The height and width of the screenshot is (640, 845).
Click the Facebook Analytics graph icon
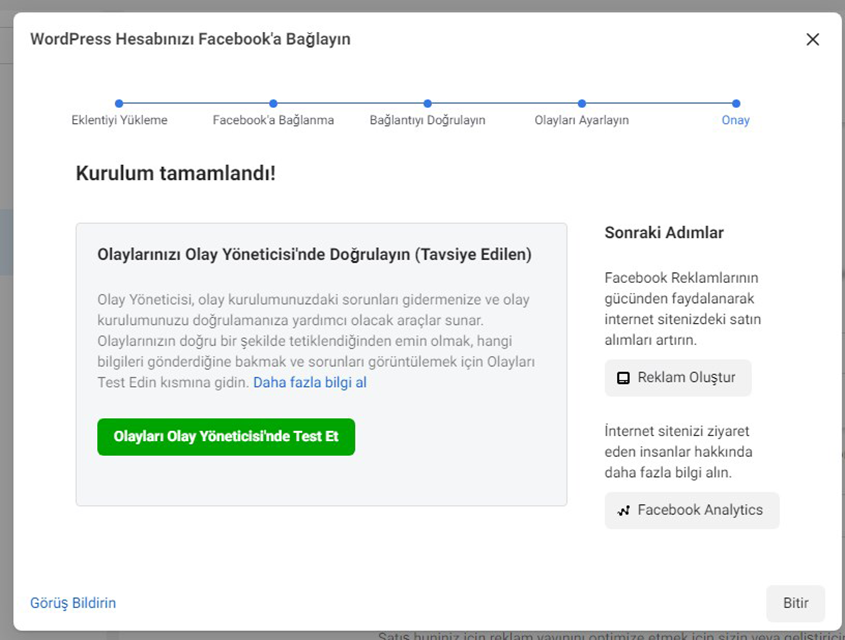point(623,510)
